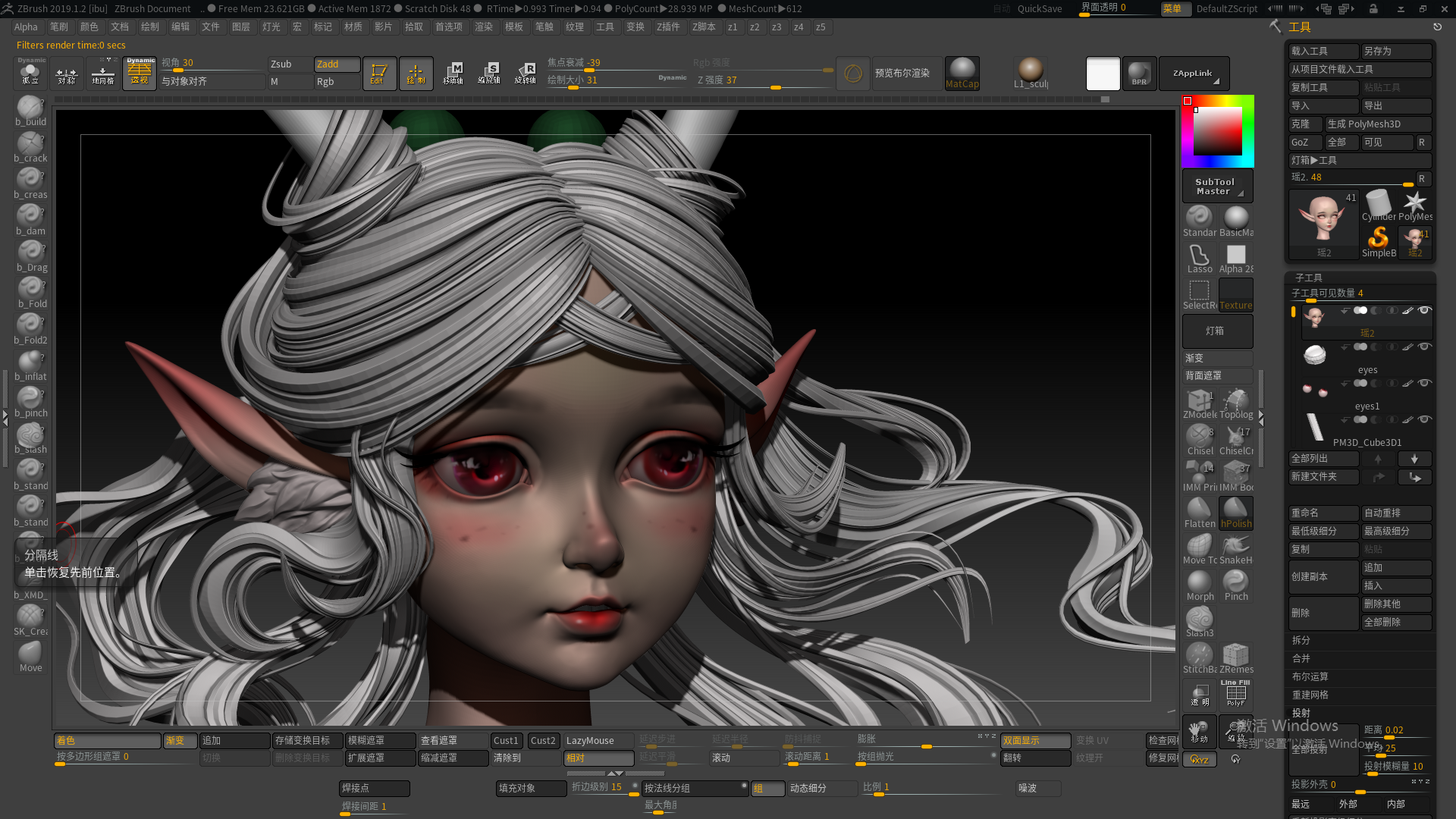Select the Move brush in left shelf
This screenshot has width=1456, height=819.
point(30,657)
